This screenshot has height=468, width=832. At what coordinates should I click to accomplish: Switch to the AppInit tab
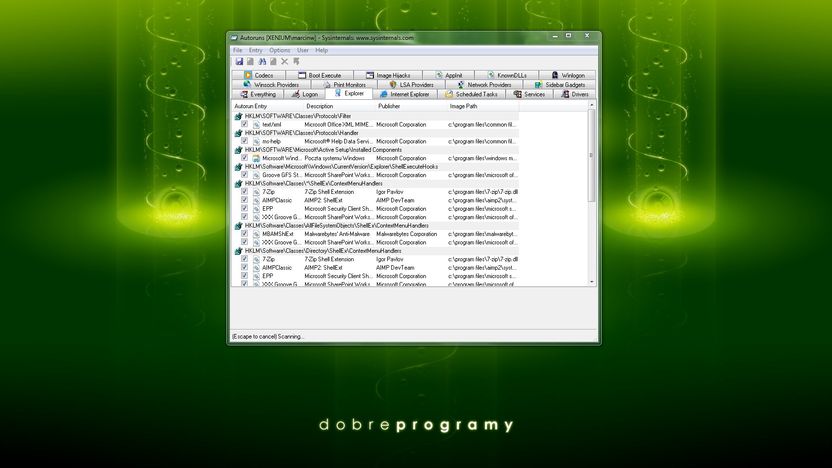(448, 75)
